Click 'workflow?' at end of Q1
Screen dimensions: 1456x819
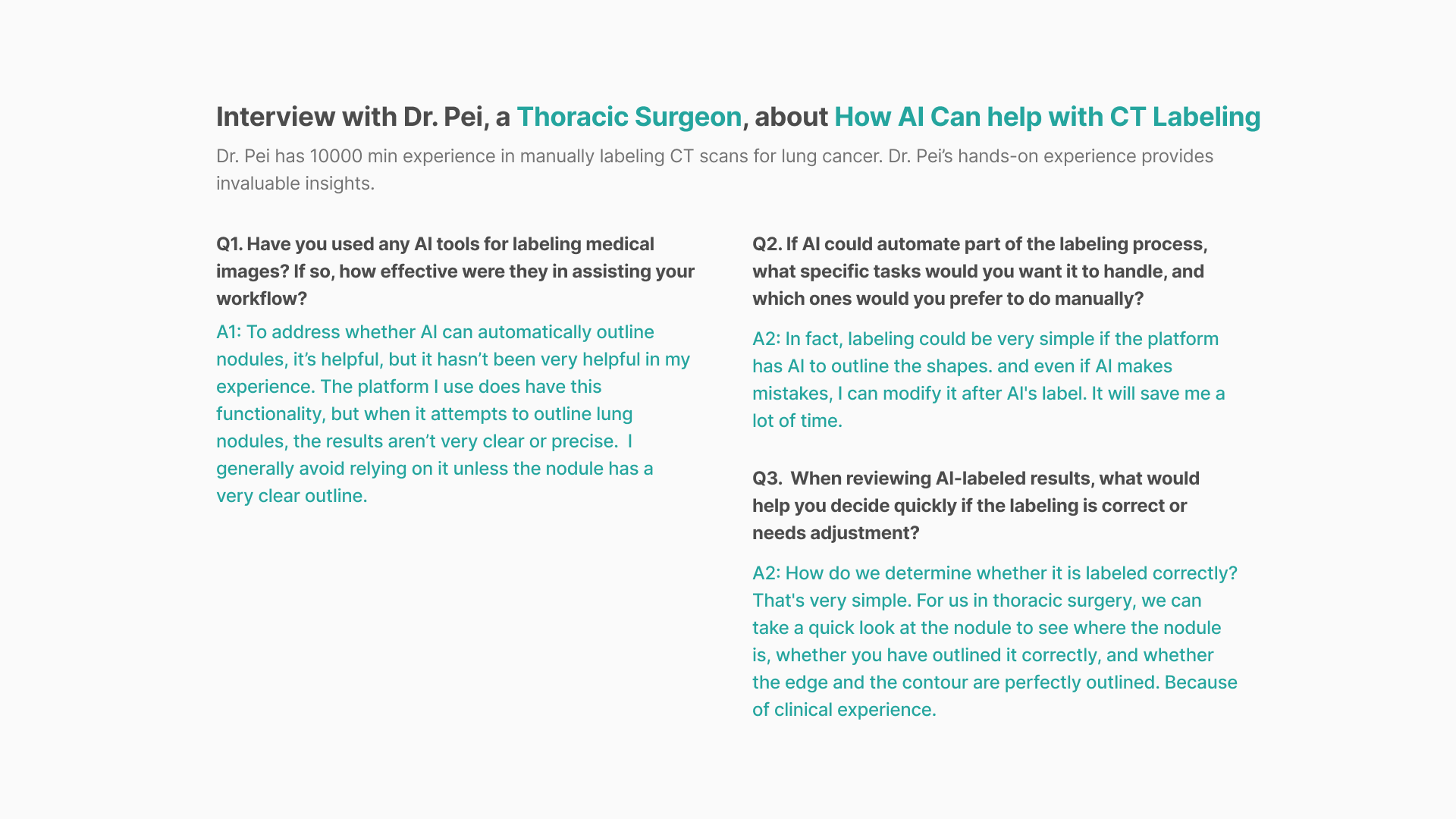pyautogui.click(x=262, y=299)
